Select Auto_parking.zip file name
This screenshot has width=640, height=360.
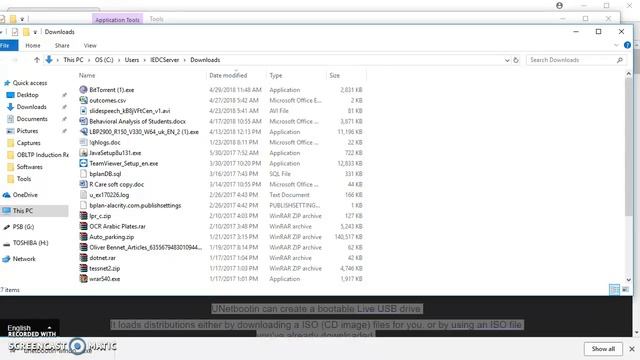coord(111,237)
